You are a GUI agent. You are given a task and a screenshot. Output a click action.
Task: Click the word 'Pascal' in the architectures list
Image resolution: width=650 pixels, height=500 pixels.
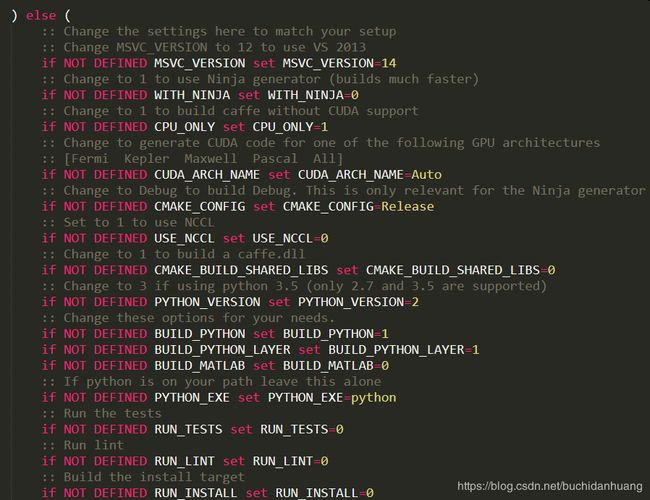pos(275,159)
